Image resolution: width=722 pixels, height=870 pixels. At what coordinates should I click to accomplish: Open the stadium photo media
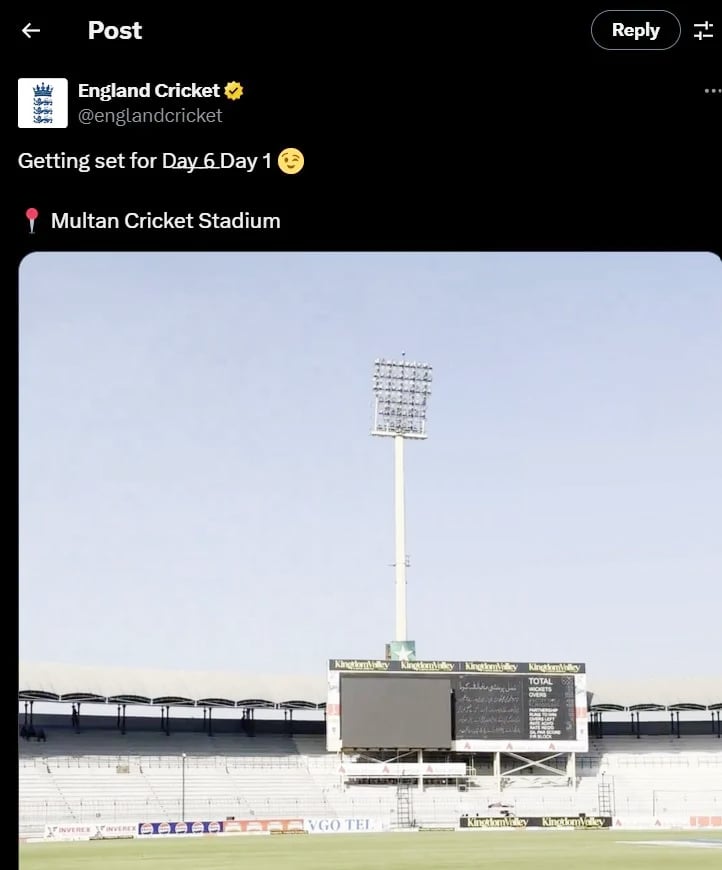(370, 560)
